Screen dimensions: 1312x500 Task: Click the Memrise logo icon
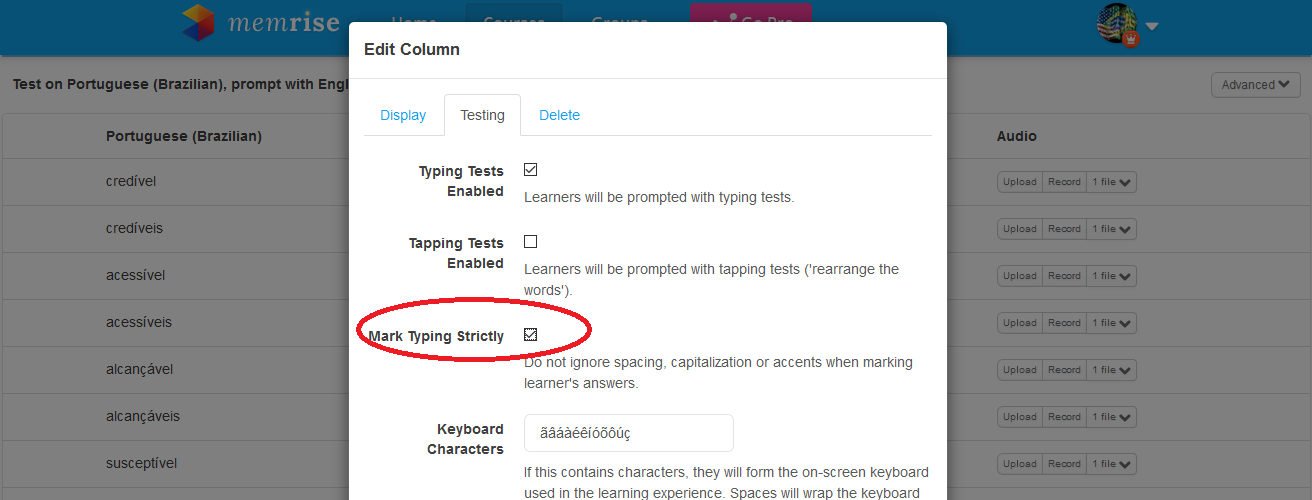[198, 22]
